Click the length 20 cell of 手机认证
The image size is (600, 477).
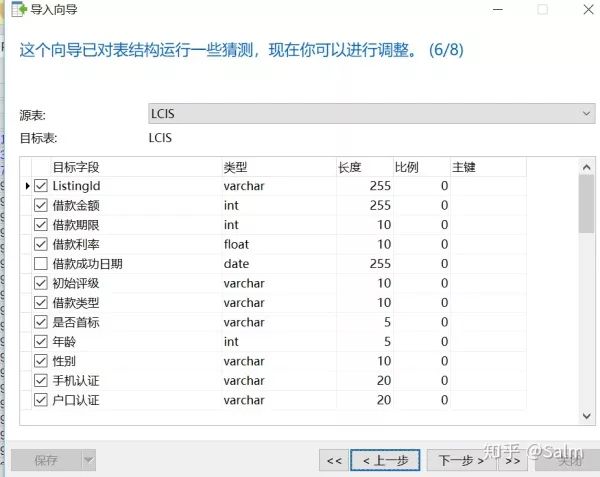click(x=365, y=381)
